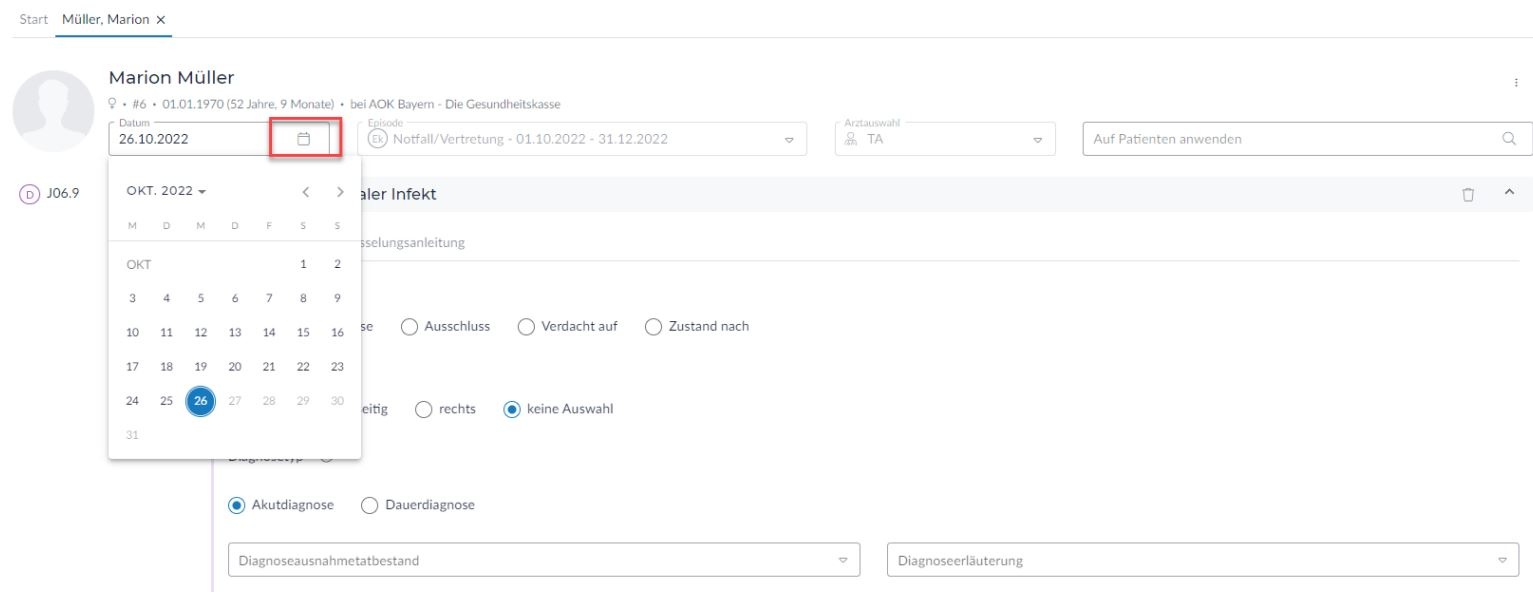Delete diagnosis with trash icon
The image size is (1533, 592).
(1470, 194)
